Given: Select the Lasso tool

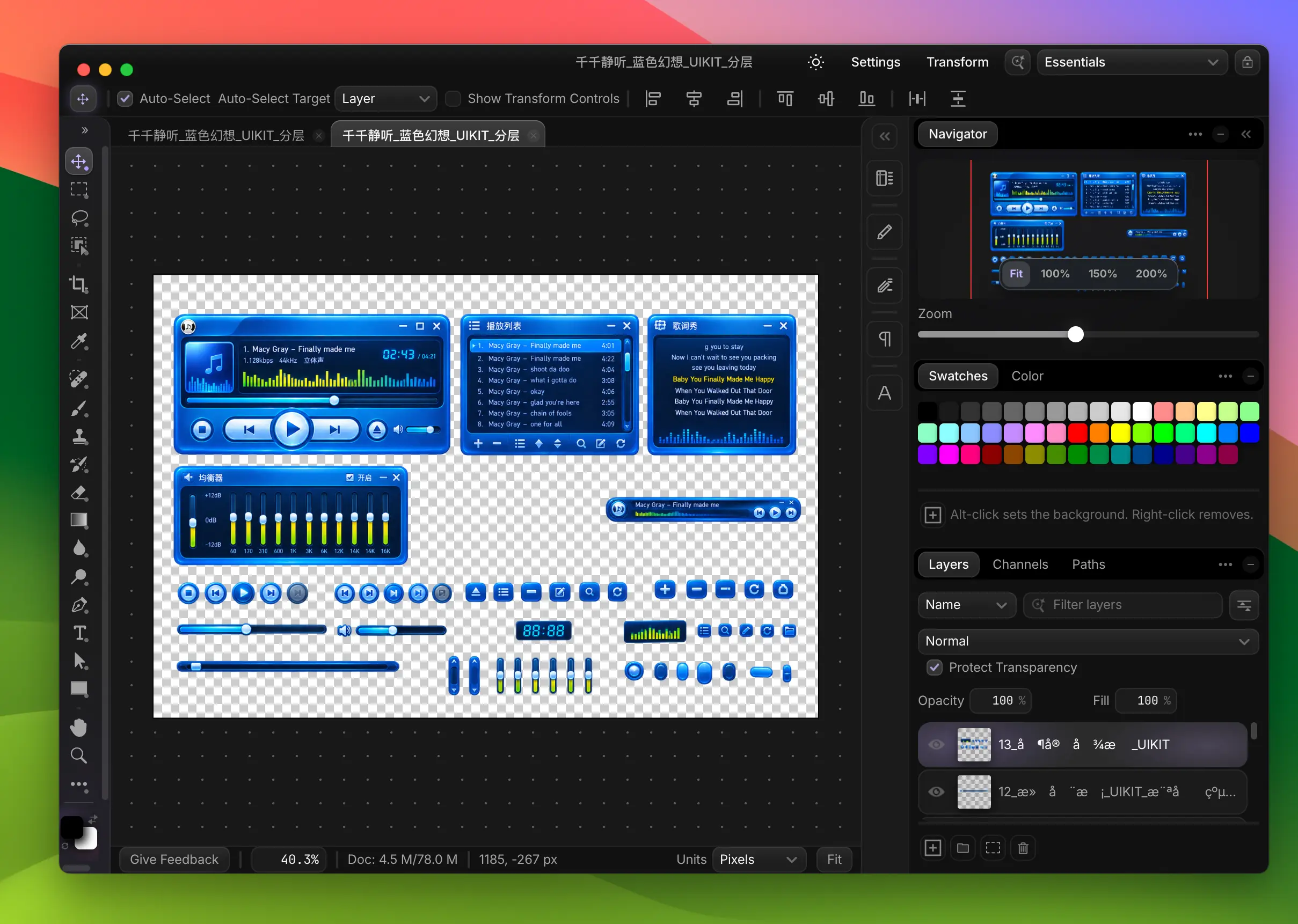Looking at the screenshot, I should tap(79, 218).
